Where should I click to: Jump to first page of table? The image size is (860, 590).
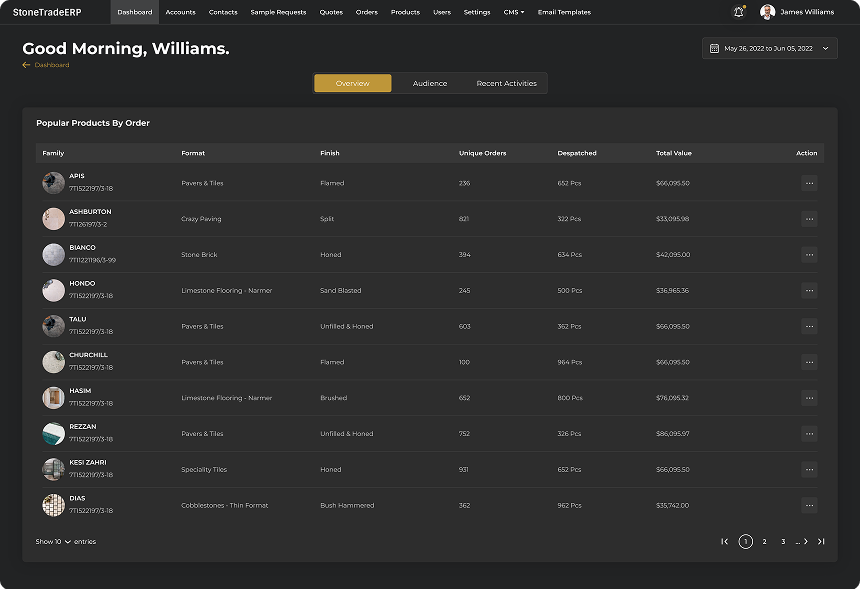coord(725,541)
